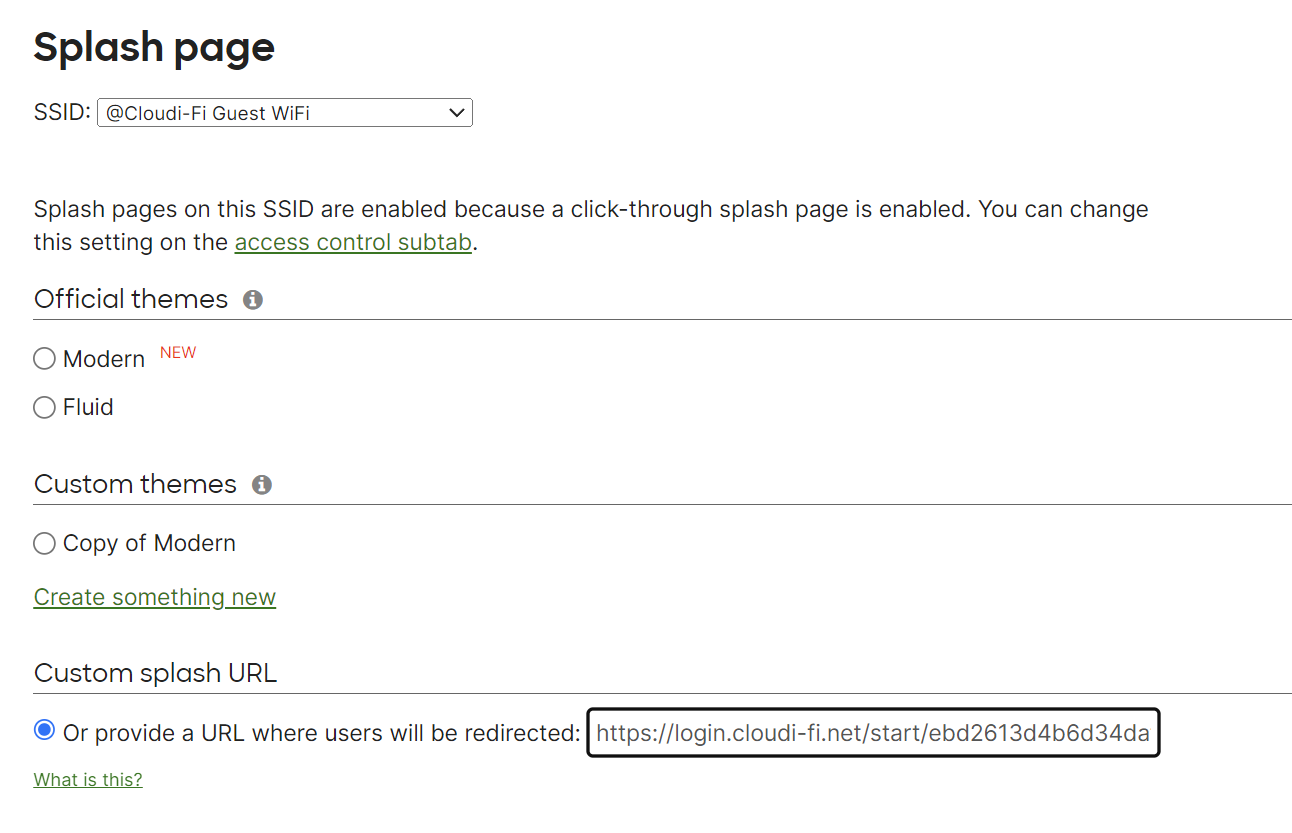1292x833 pixels.
Task: Click the Splash page heading
Action: (x=155, y=47)
